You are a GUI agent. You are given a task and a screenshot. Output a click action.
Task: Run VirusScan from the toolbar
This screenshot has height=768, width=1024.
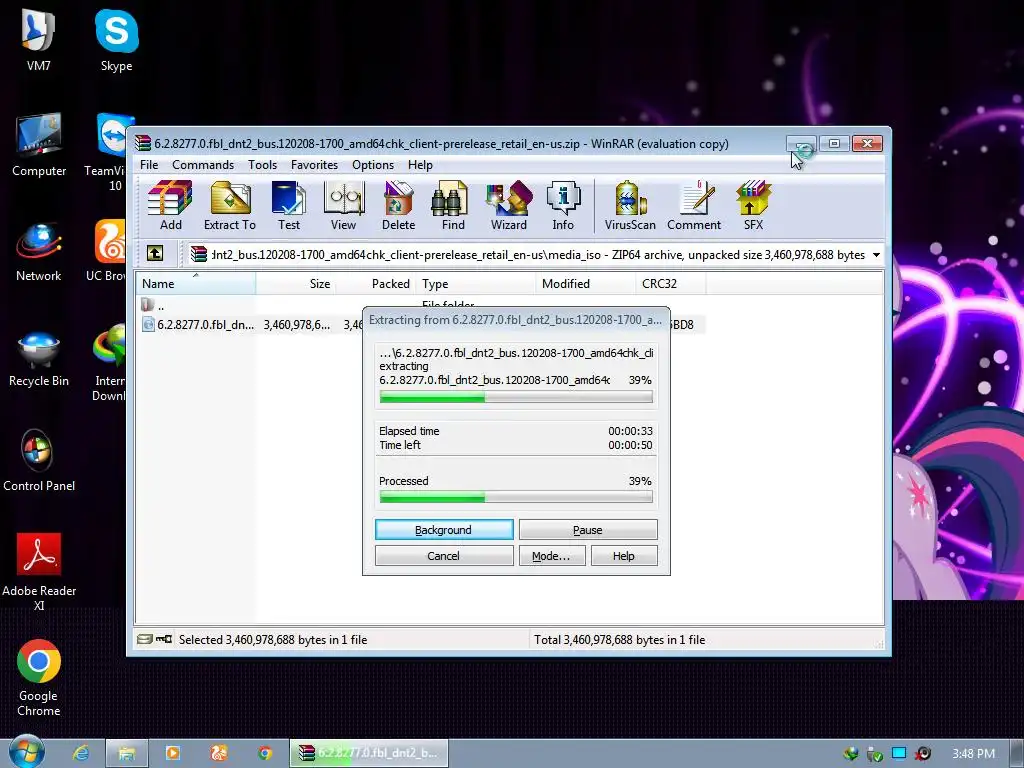[x=630, y=206]
